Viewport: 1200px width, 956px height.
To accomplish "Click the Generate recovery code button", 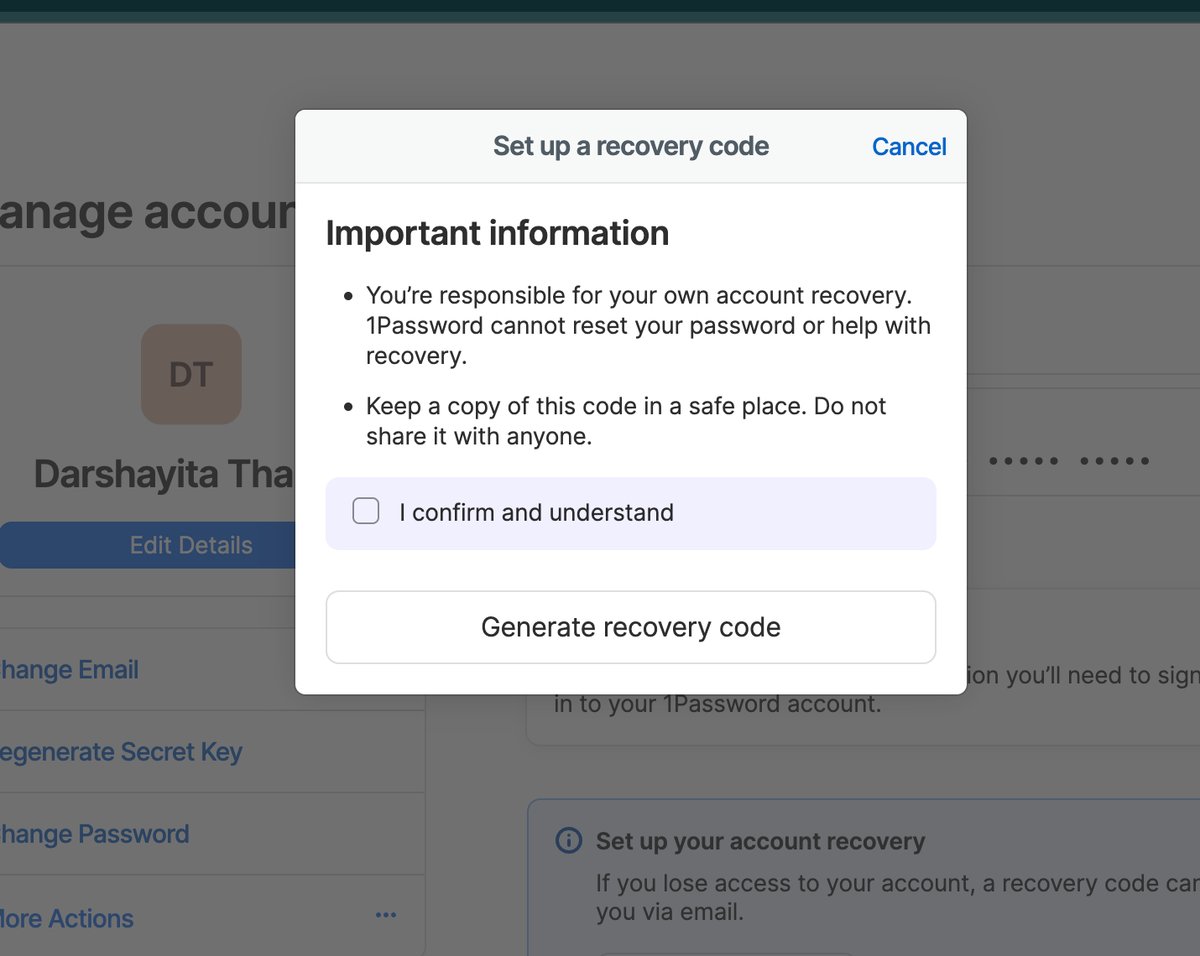I will tap(631, 627).
